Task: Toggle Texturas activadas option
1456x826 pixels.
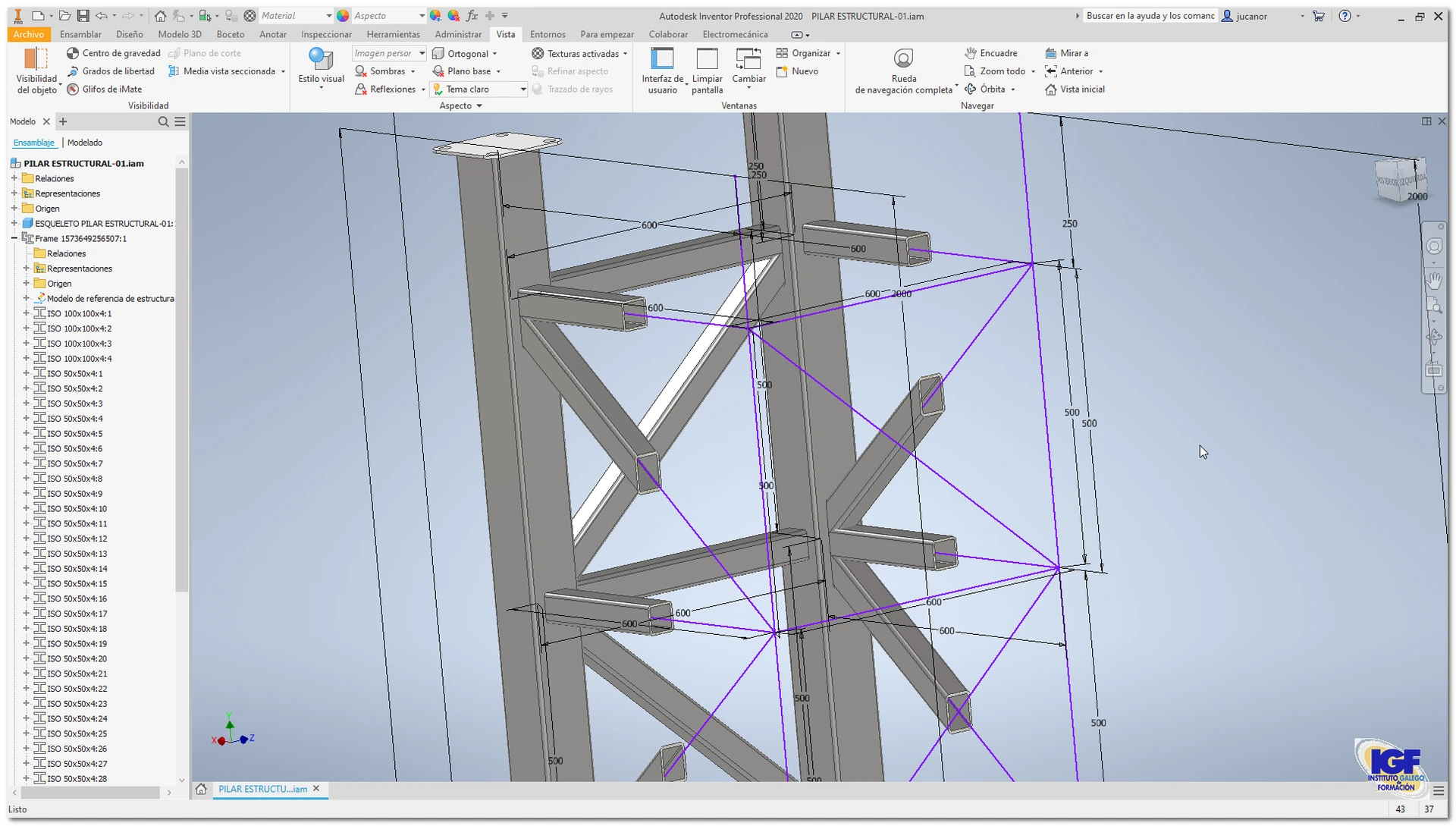Action: tap(580, 54)
